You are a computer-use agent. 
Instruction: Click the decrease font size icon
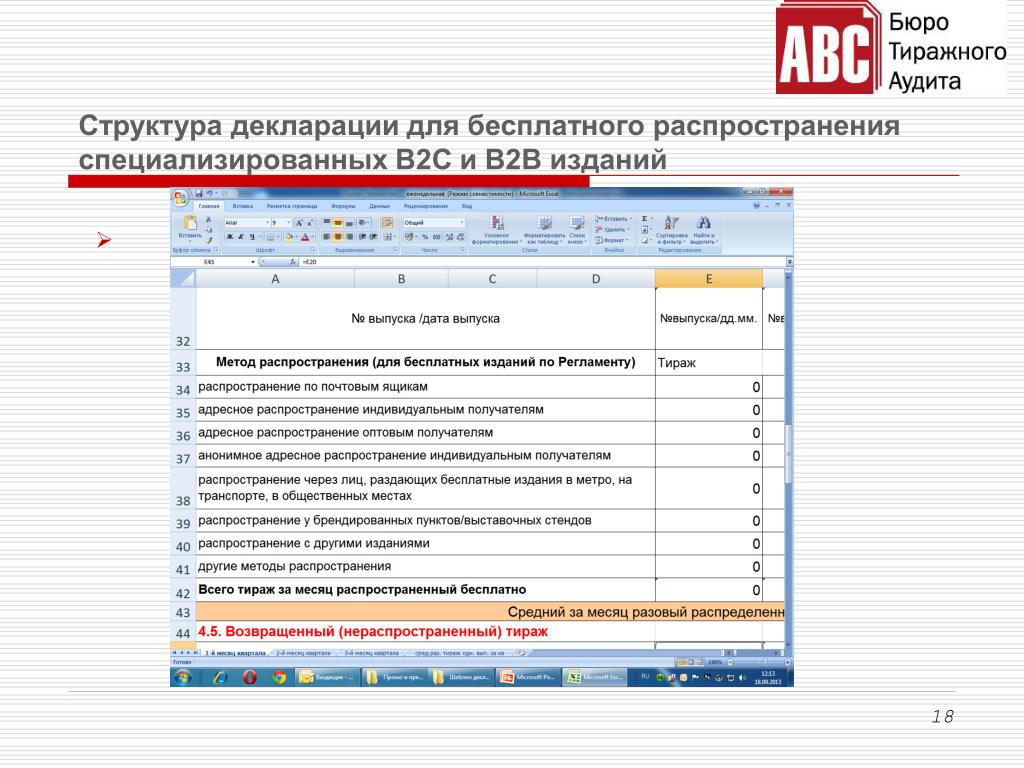310,223
